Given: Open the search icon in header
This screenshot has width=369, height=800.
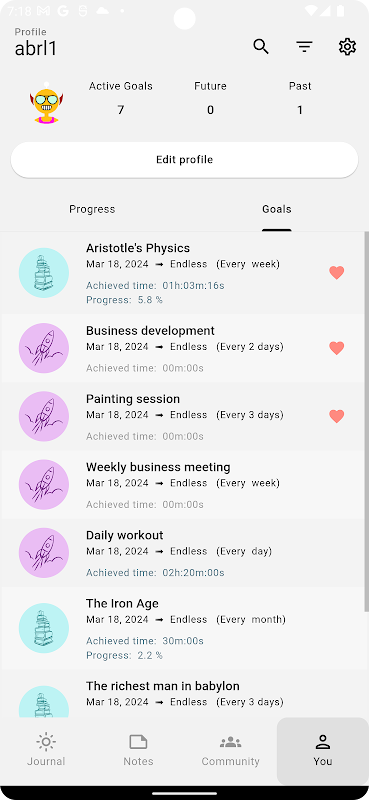Looking at the screenshot, I should point(261,47).
